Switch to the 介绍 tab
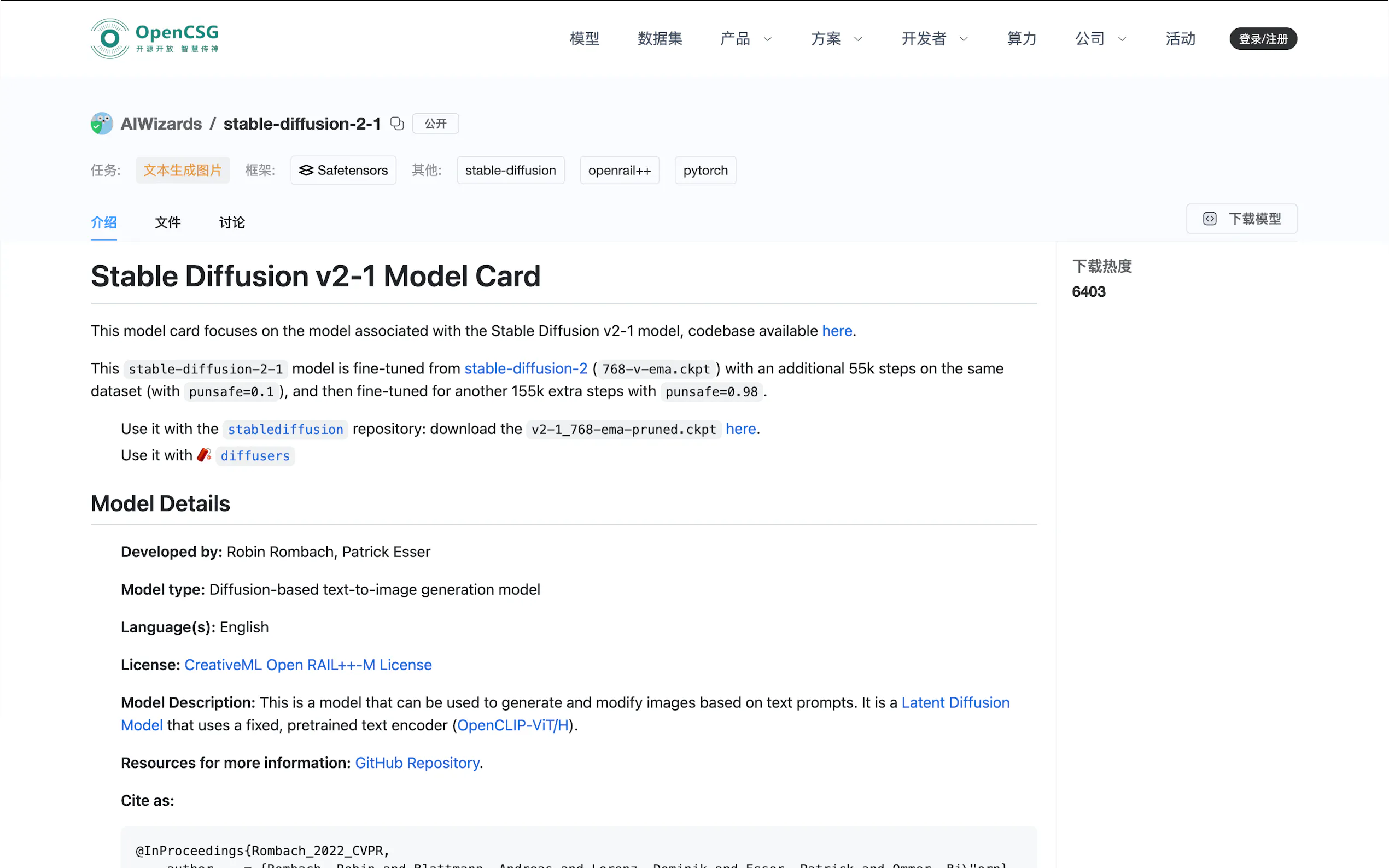 tap(104, 222)
